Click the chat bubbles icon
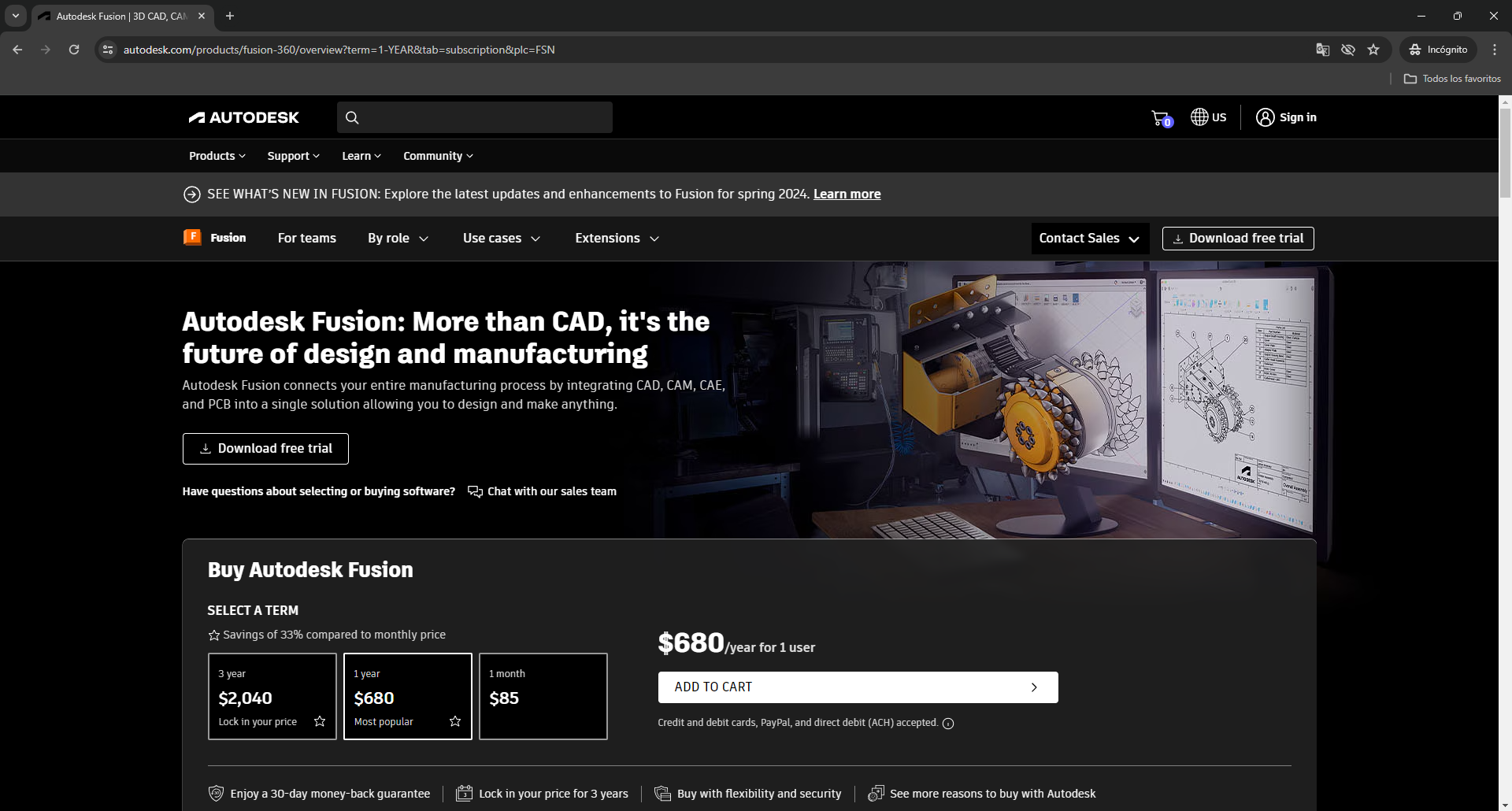 point(475,491)
